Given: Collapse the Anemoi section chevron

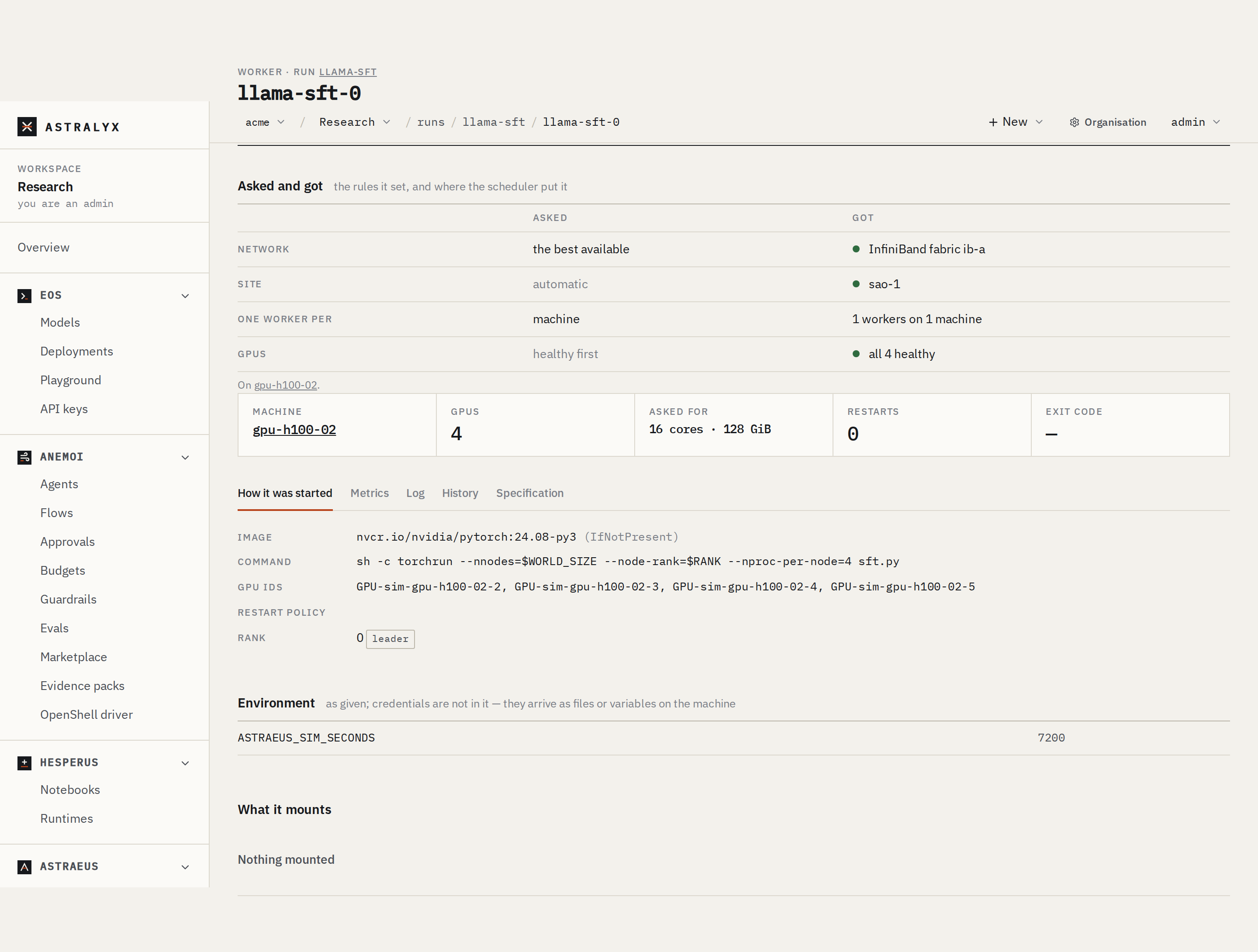Looking at the screenshot, I should coord(185,457).
